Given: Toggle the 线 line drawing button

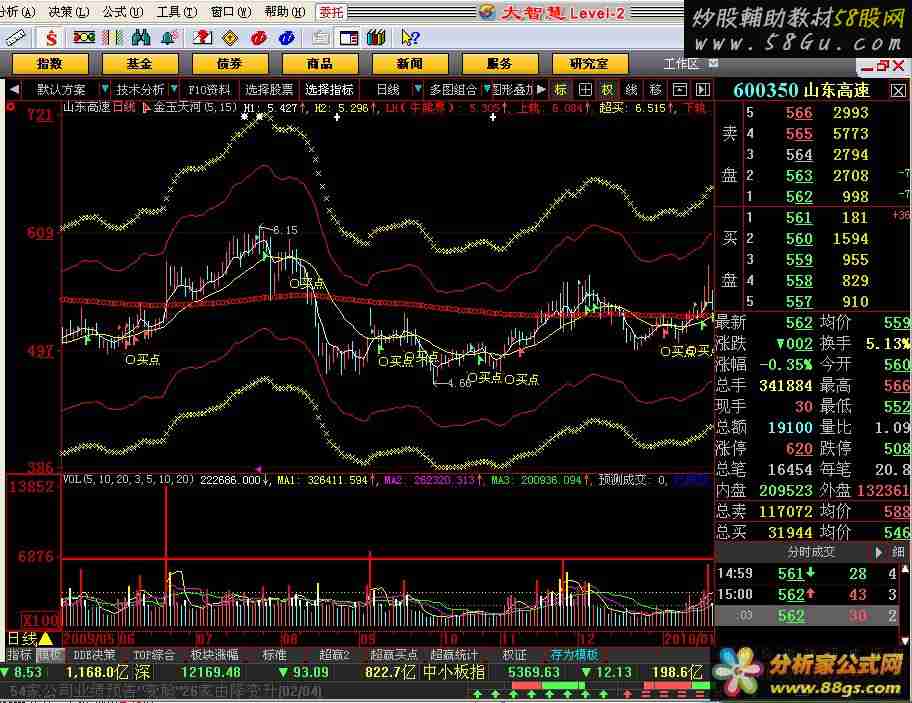Looking at the screenshot, I should tap(632, 90).
